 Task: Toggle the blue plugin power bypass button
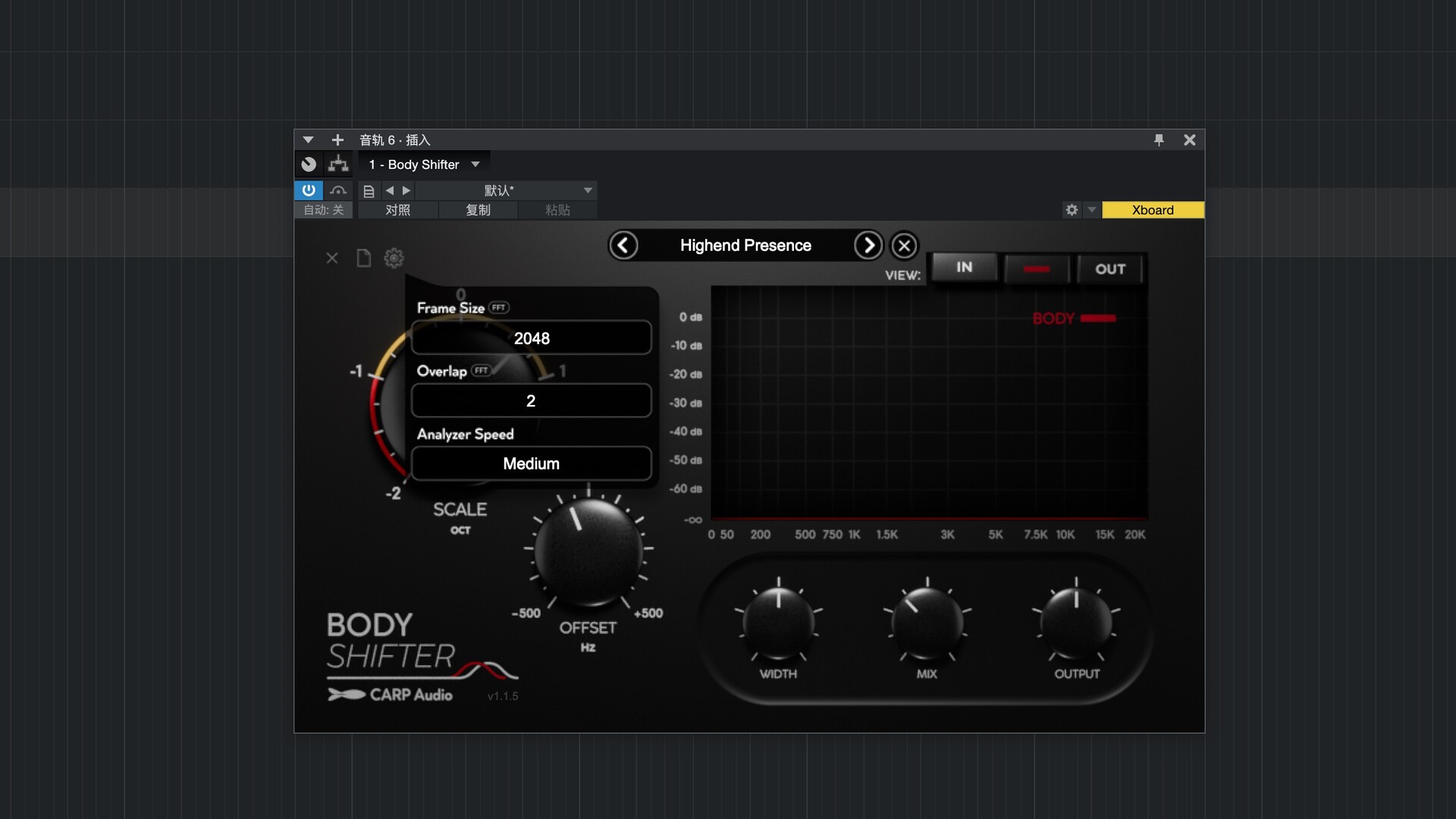309,190
